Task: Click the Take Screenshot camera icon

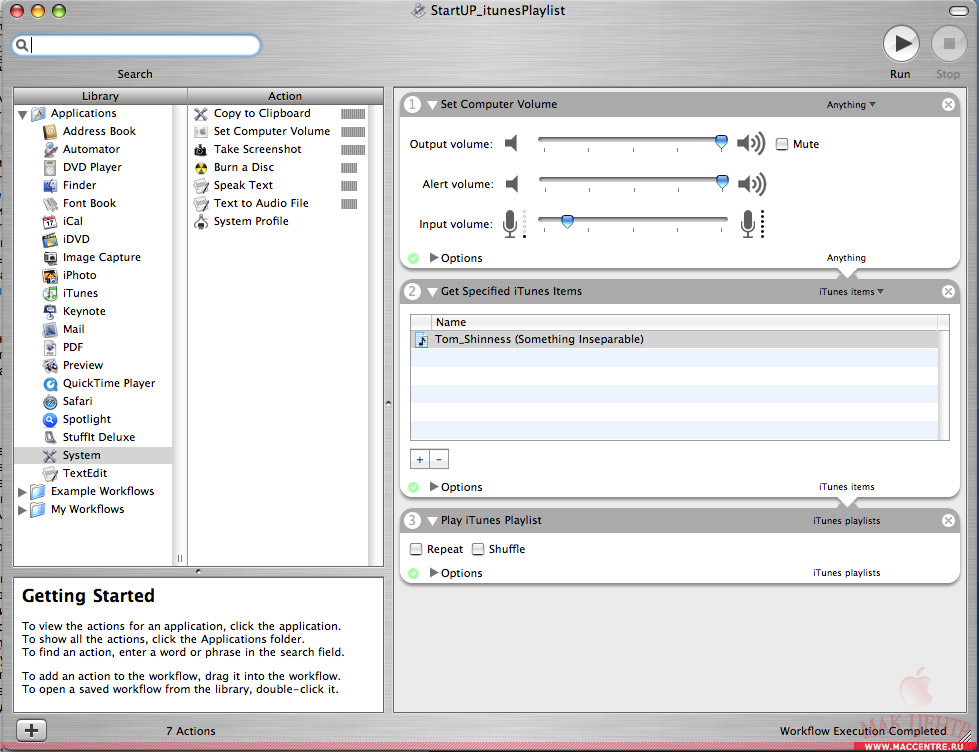Action: click(x=200, y=150)
